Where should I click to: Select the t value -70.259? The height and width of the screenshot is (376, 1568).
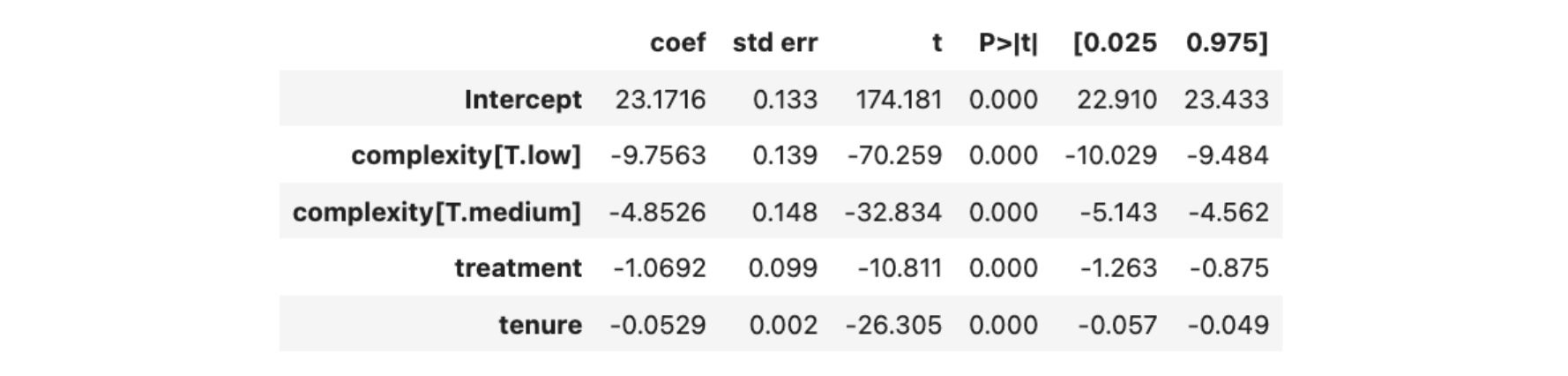(x=893, y=155)
